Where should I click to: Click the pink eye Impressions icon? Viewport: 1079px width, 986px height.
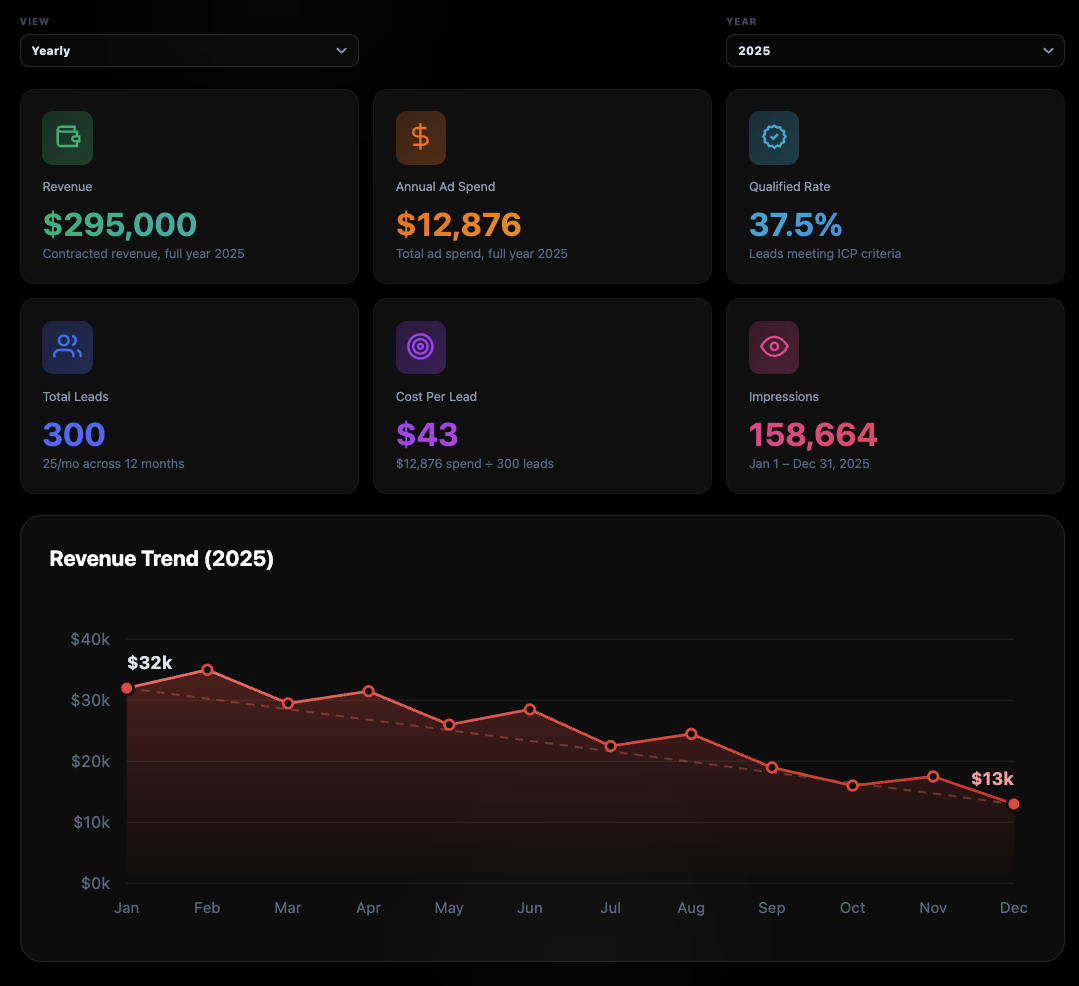tap(773, 347)
